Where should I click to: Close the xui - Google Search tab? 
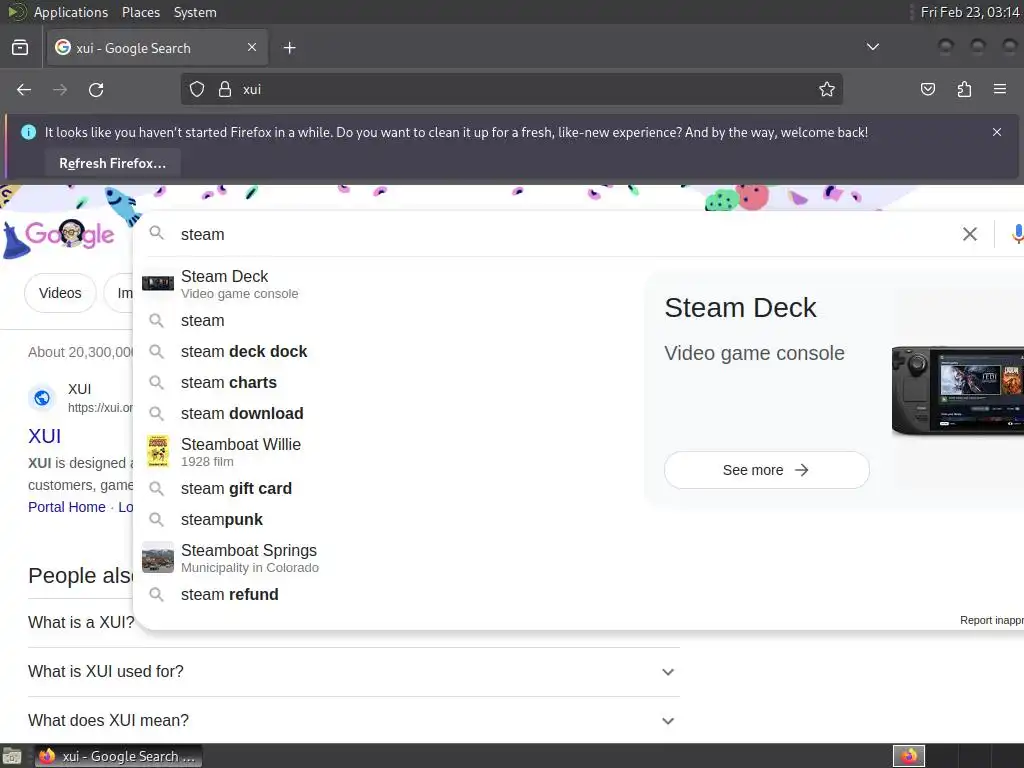[x=252, y=48]
